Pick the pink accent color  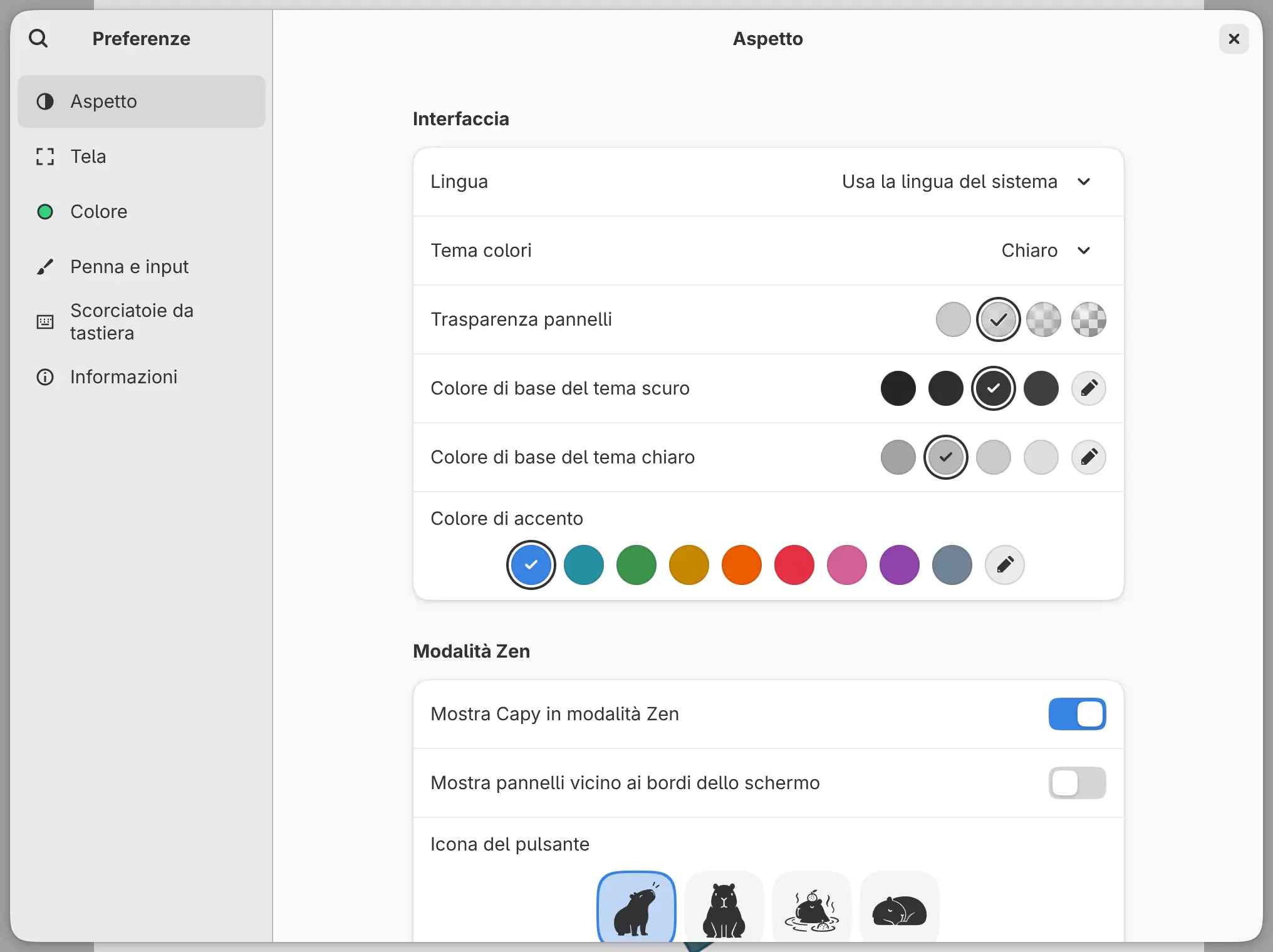[x=847, y=565]
